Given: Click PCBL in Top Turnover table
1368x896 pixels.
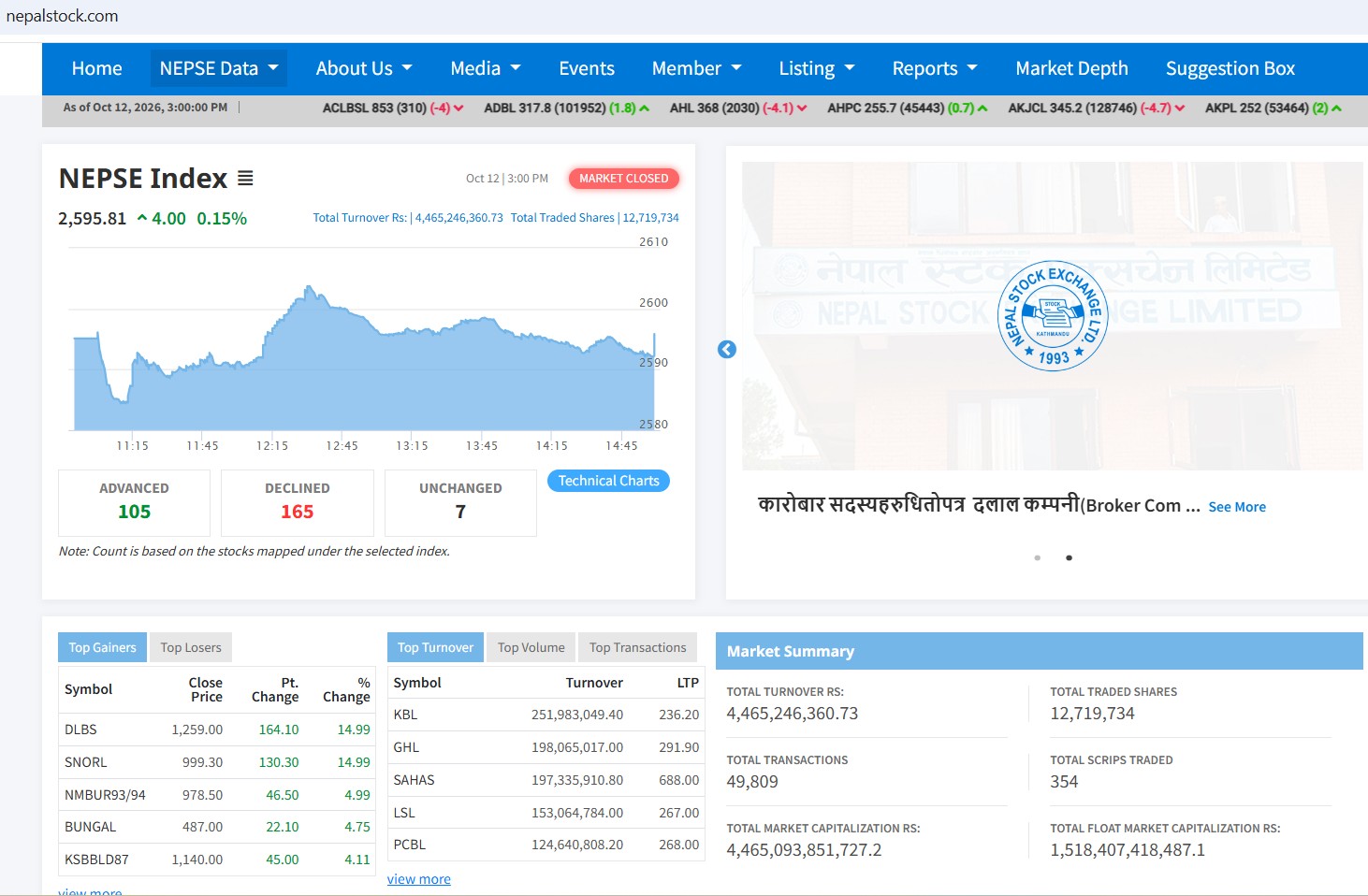Looking at the screenshot, I should pyautogui.click(x=410, y=845).
